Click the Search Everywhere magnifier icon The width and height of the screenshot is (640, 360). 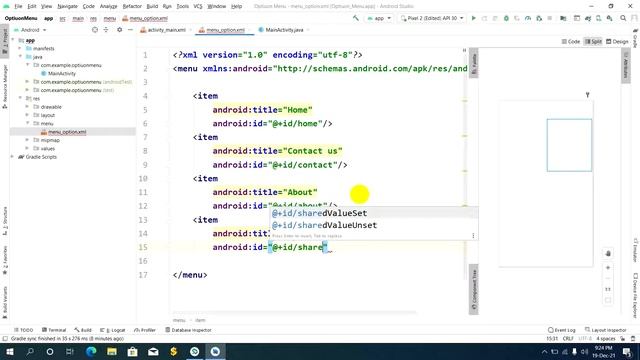pos(623,18)
